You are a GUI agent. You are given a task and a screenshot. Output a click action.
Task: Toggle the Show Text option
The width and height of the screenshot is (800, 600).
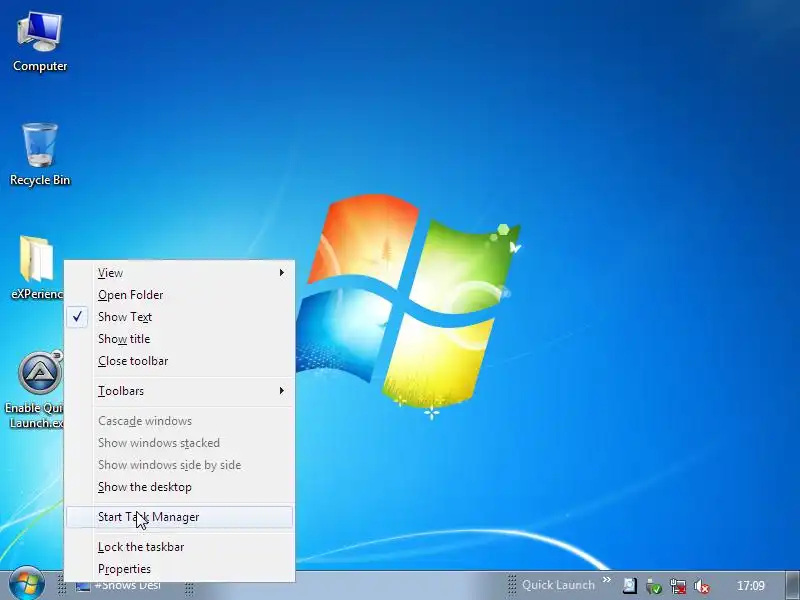[180, 317]
